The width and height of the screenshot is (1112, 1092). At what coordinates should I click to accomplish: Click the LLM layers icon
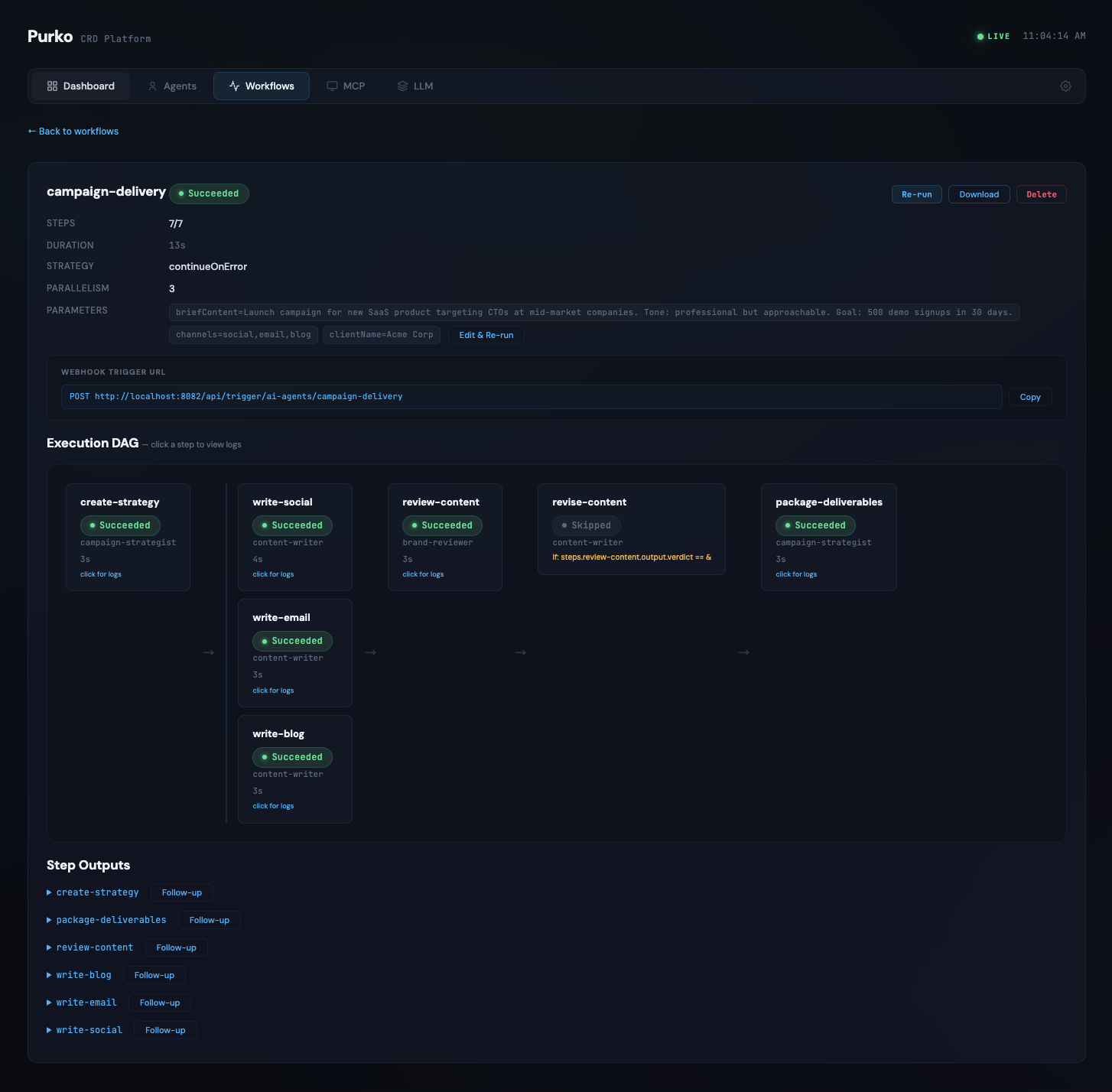[402, 86]
